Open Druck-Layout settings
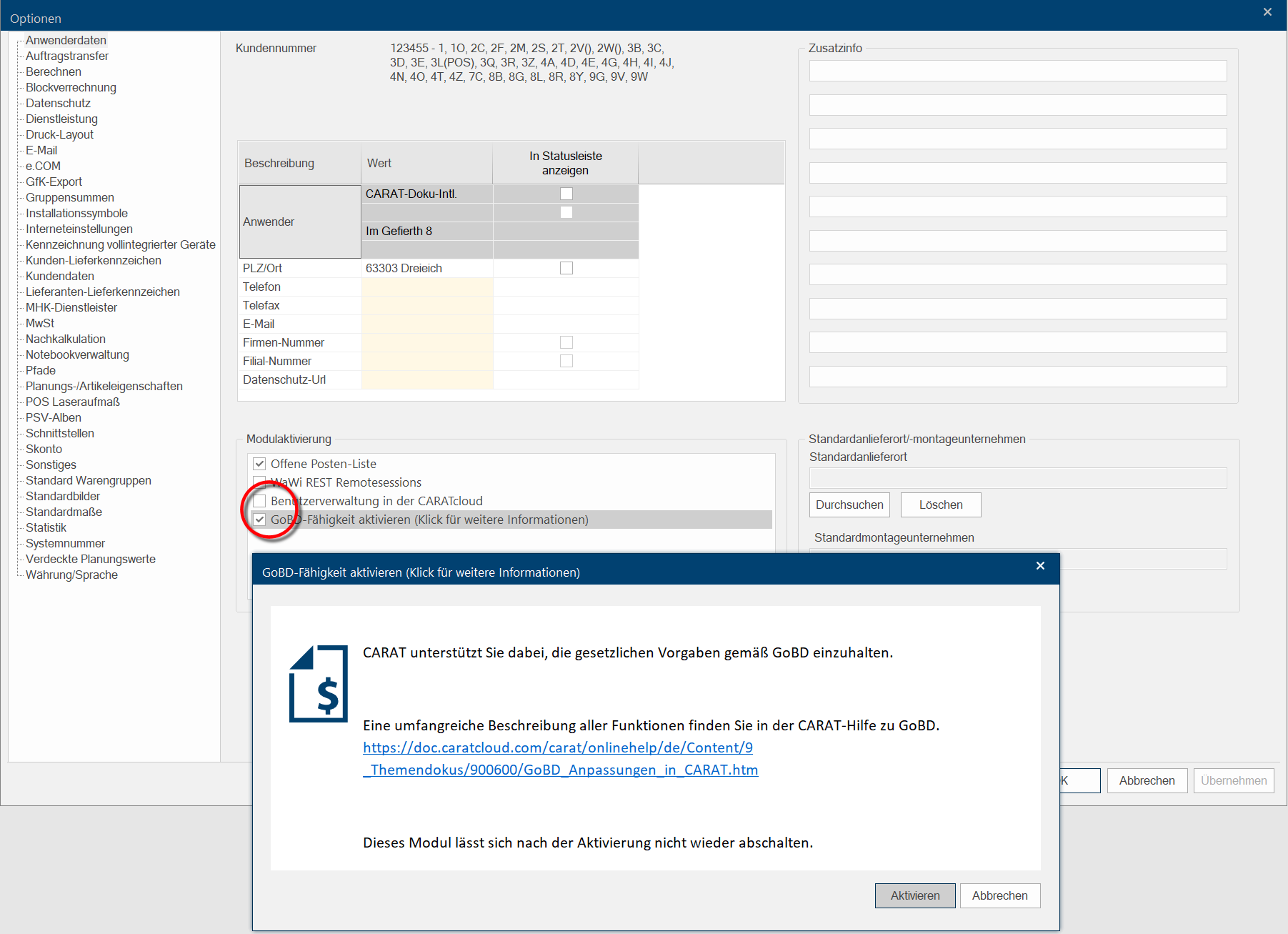Image resolution: width=1288 pixels, height=934 pixels. tap(59, 134)
